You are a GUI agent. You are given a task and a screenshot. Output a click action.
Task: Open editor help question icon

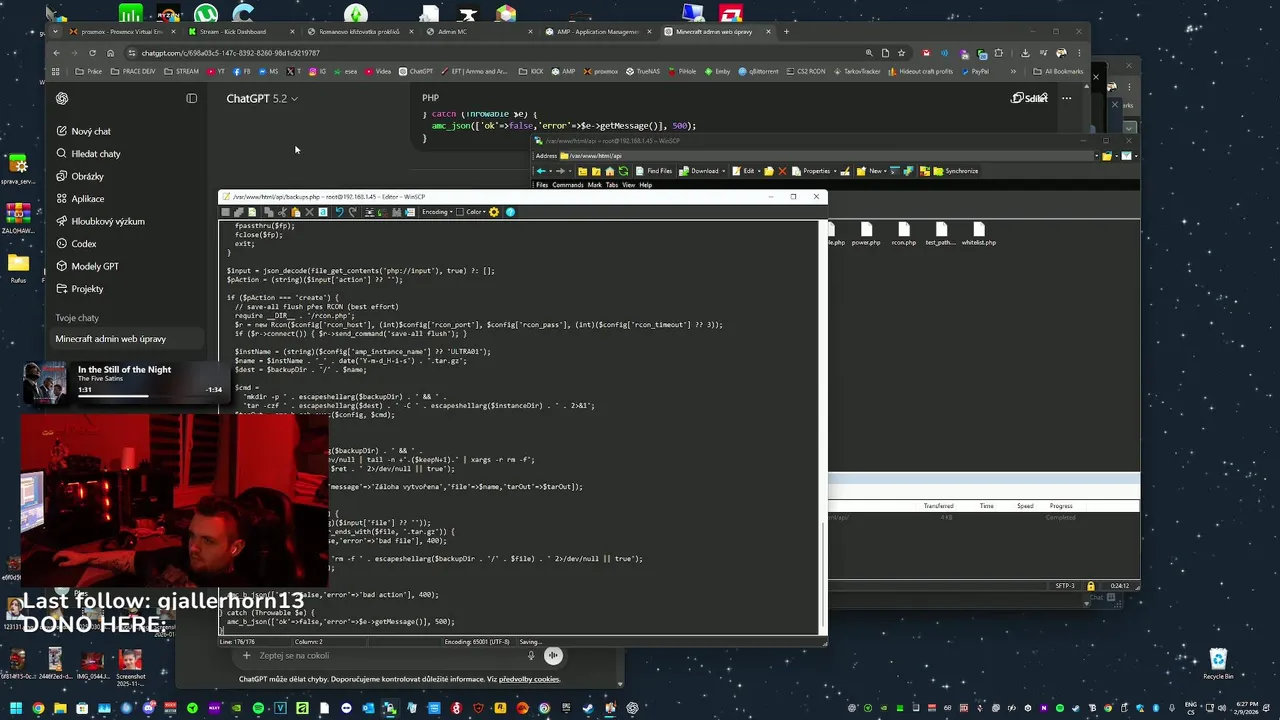point(510,212)
